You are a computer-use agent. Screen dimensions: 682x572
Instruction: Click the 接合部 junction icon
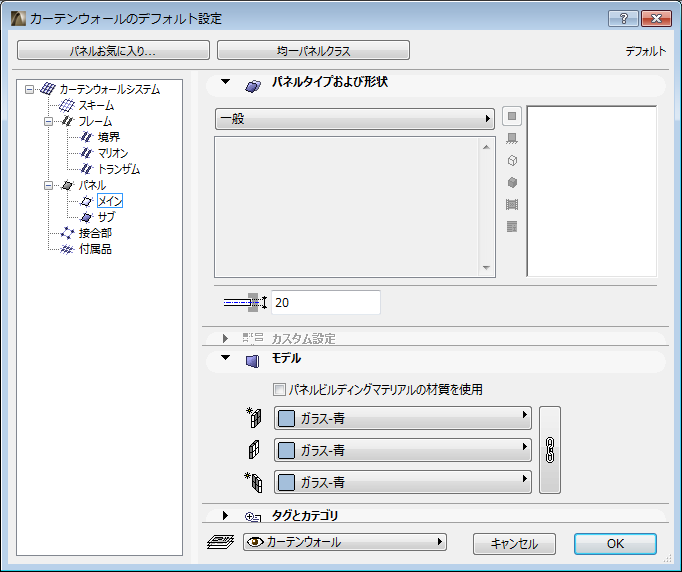point(67,233)
